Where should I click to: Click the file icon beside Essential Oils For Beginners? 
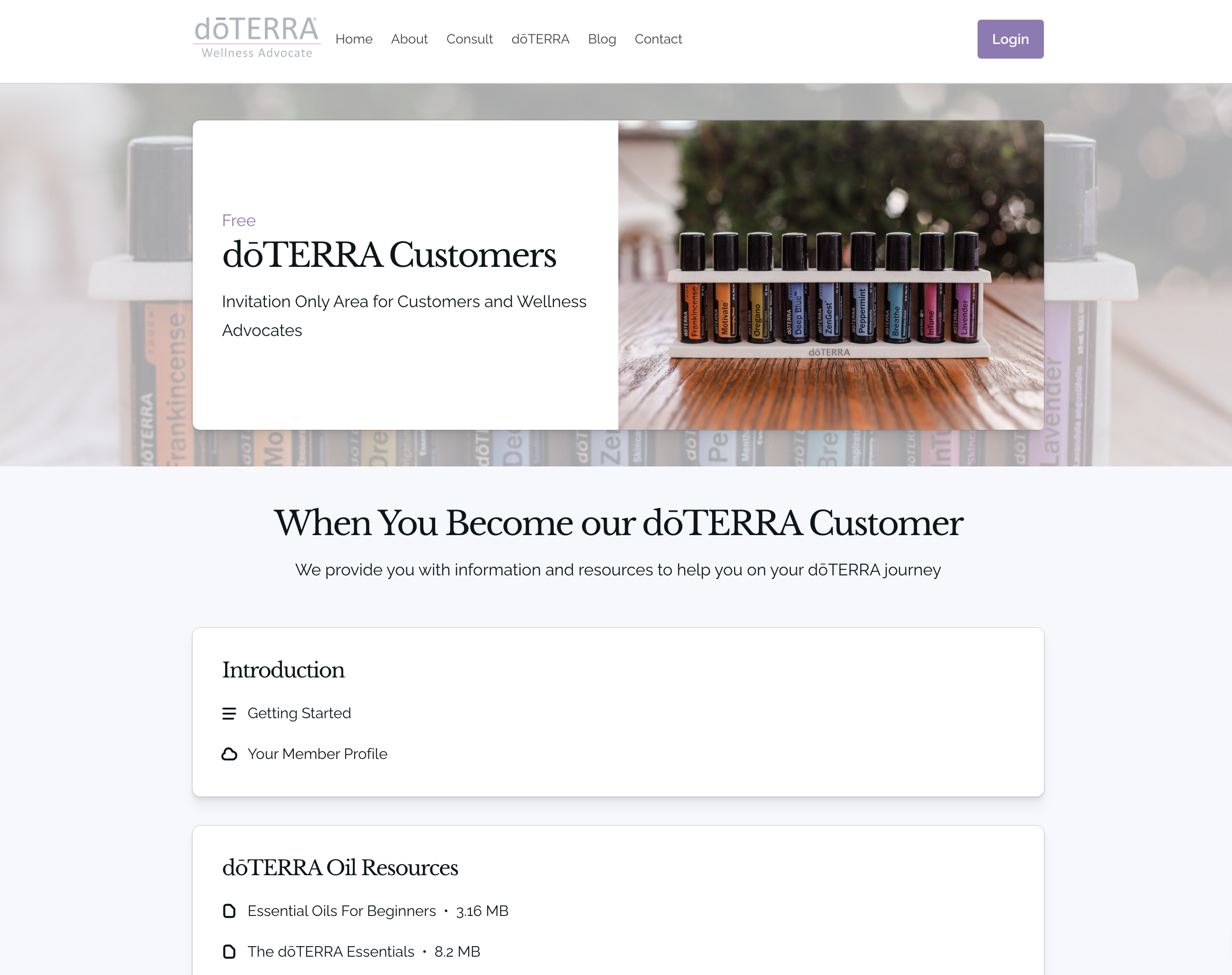pyautogui.click(x=229, y=911)
